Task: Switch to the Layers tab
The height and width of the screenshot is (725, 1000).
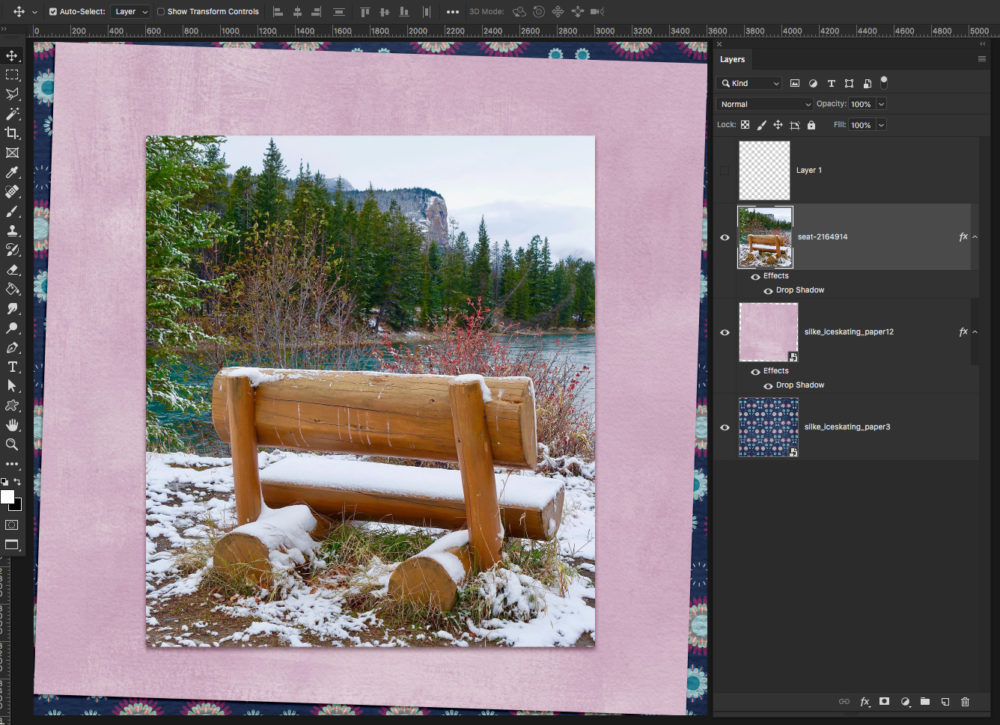Action: click(x=732, y=60)
